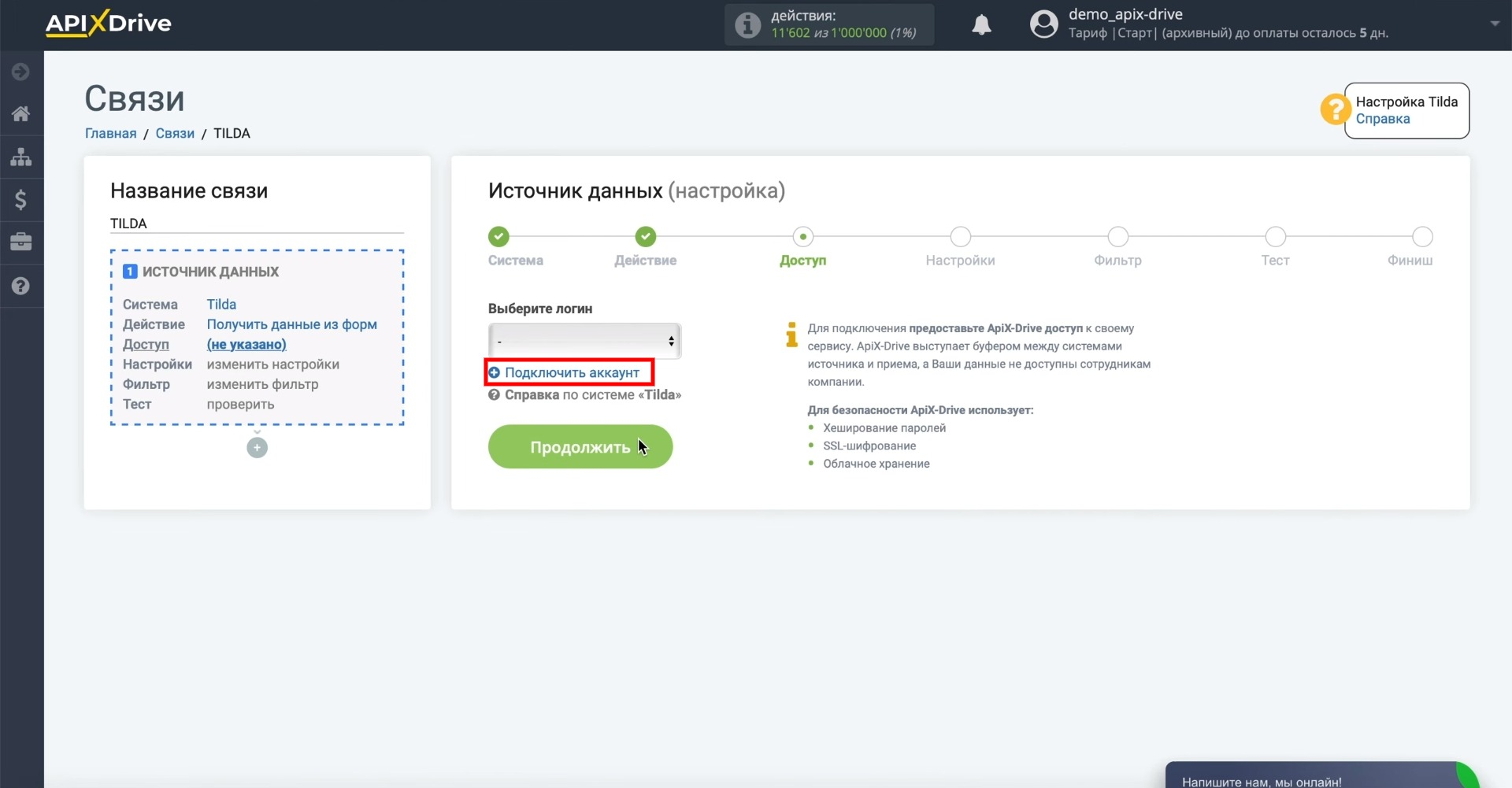Click изменить фильтр text
This screenshot has height=788, width=1512.
[x=262, y=384]
